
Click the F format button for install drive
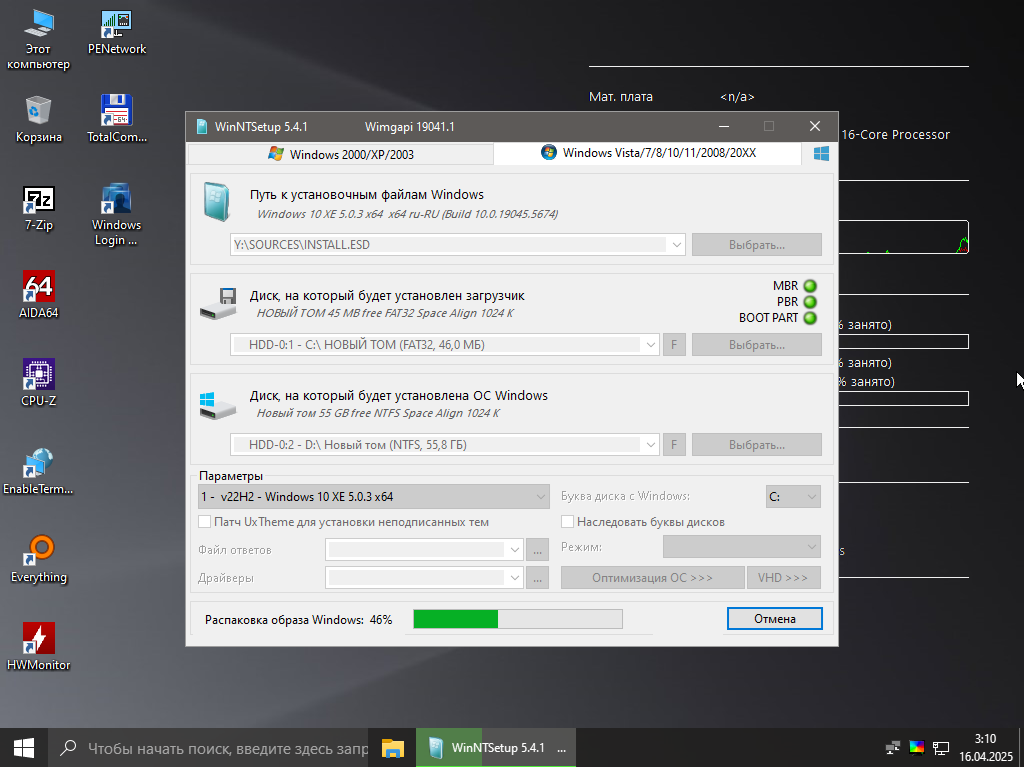[x=674, y=445]
